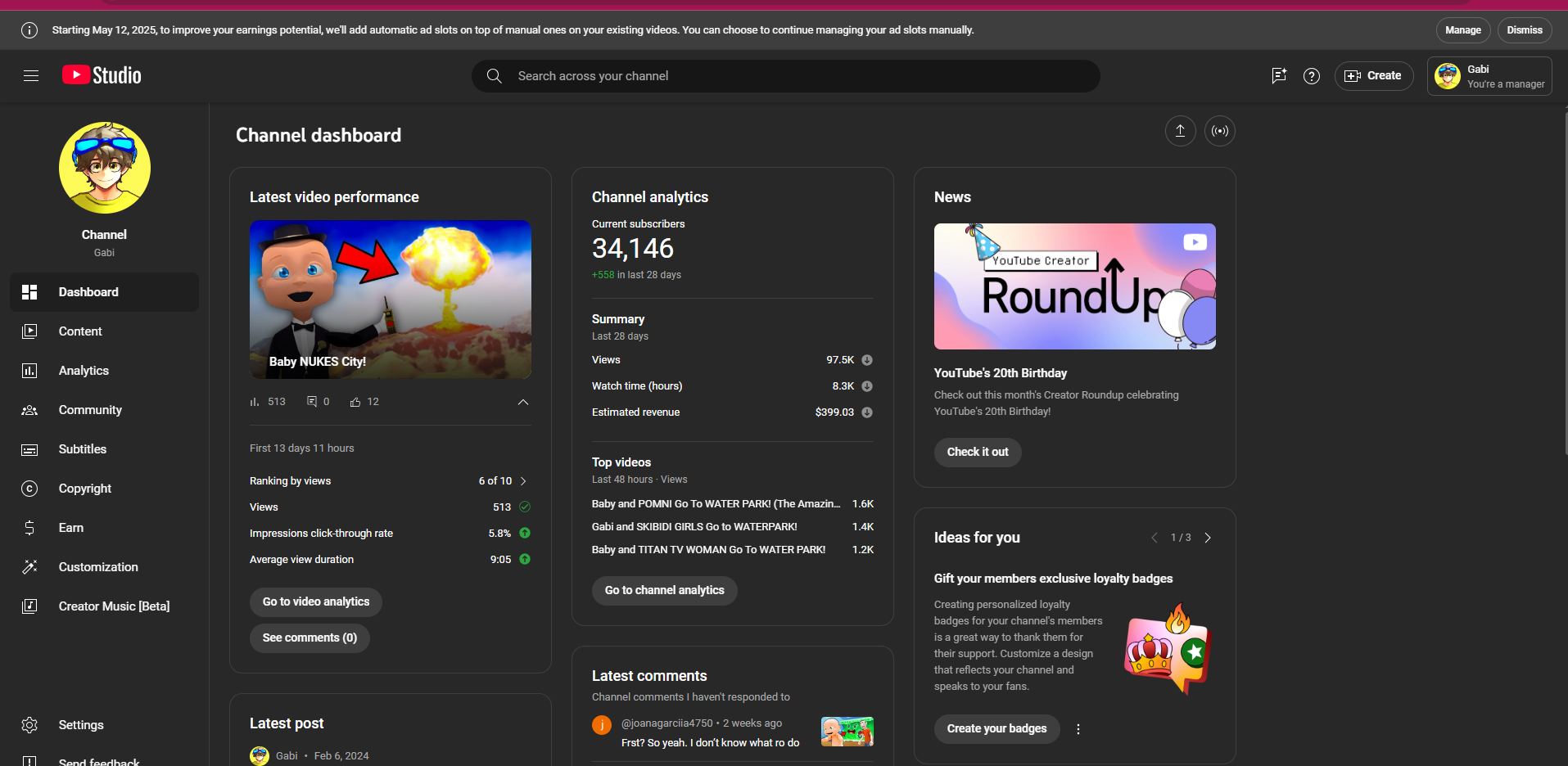Open Dashboard in the sidebar
This screenshot has width=1568, height=766.
pos(105,292)
